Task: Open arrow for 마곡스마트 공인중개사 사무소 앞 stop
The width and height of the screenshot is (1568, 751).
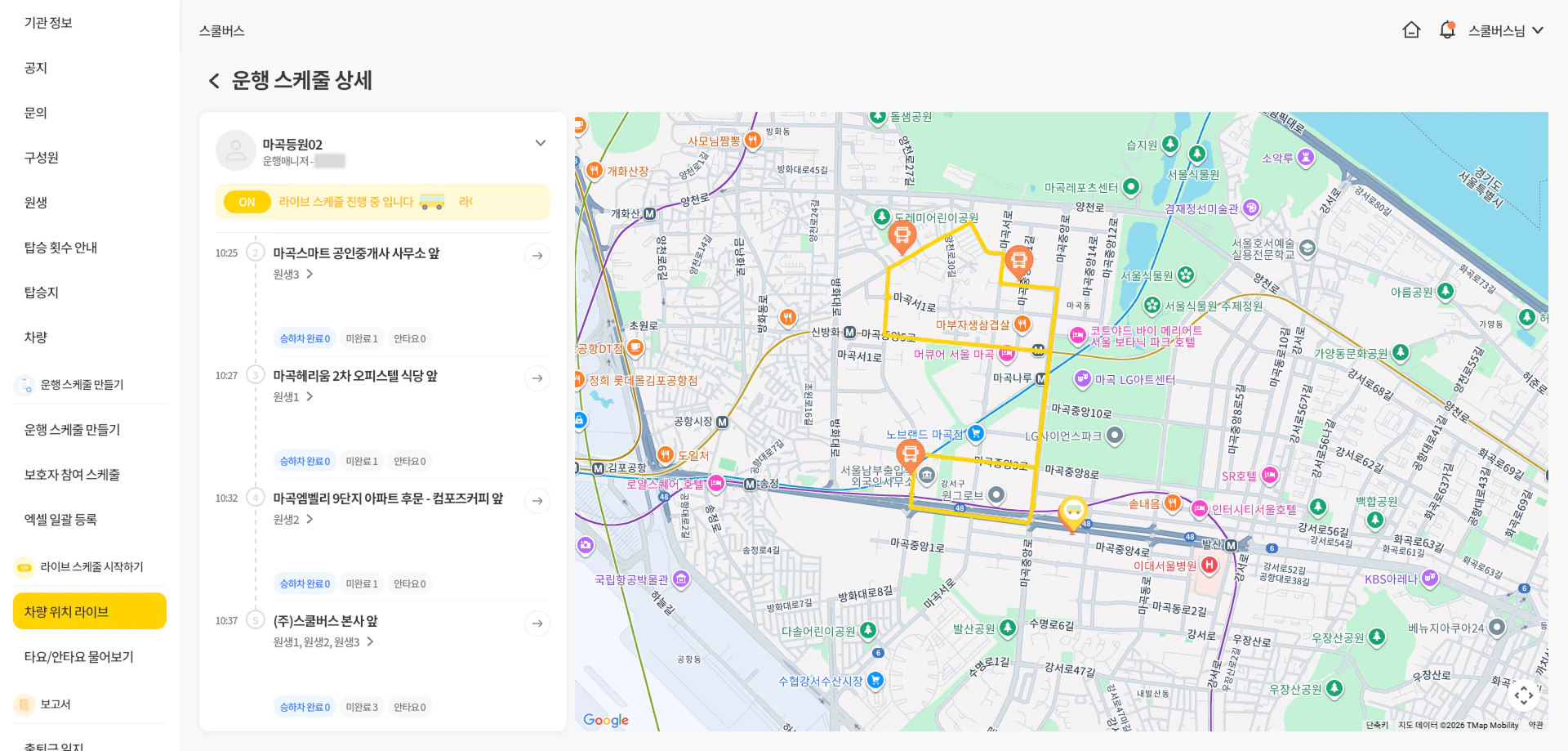Action: 537,256
